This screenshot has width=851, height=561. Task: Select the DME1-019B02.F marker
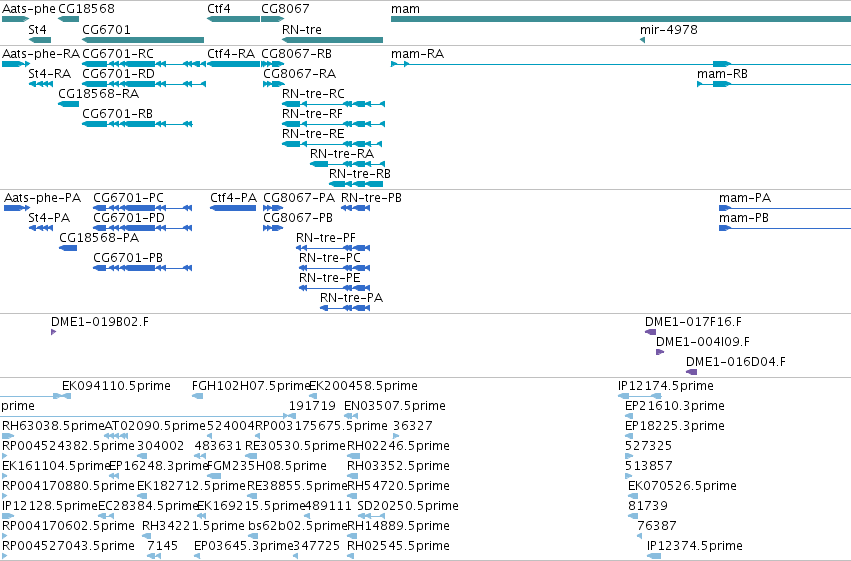53,332
